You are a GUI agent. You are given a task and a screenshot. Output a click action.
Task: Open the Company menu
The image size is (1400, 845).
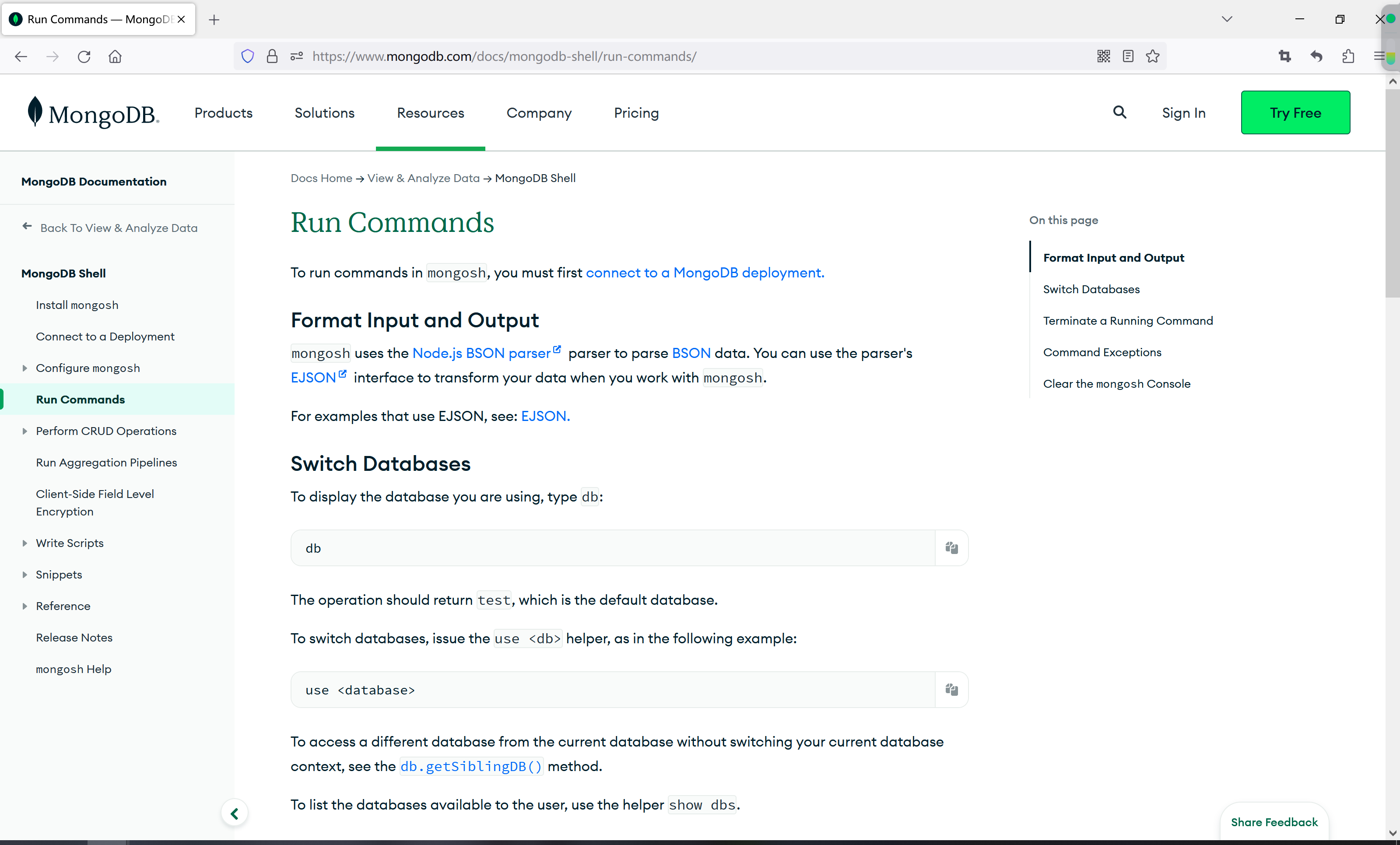[x=539, y=113]
